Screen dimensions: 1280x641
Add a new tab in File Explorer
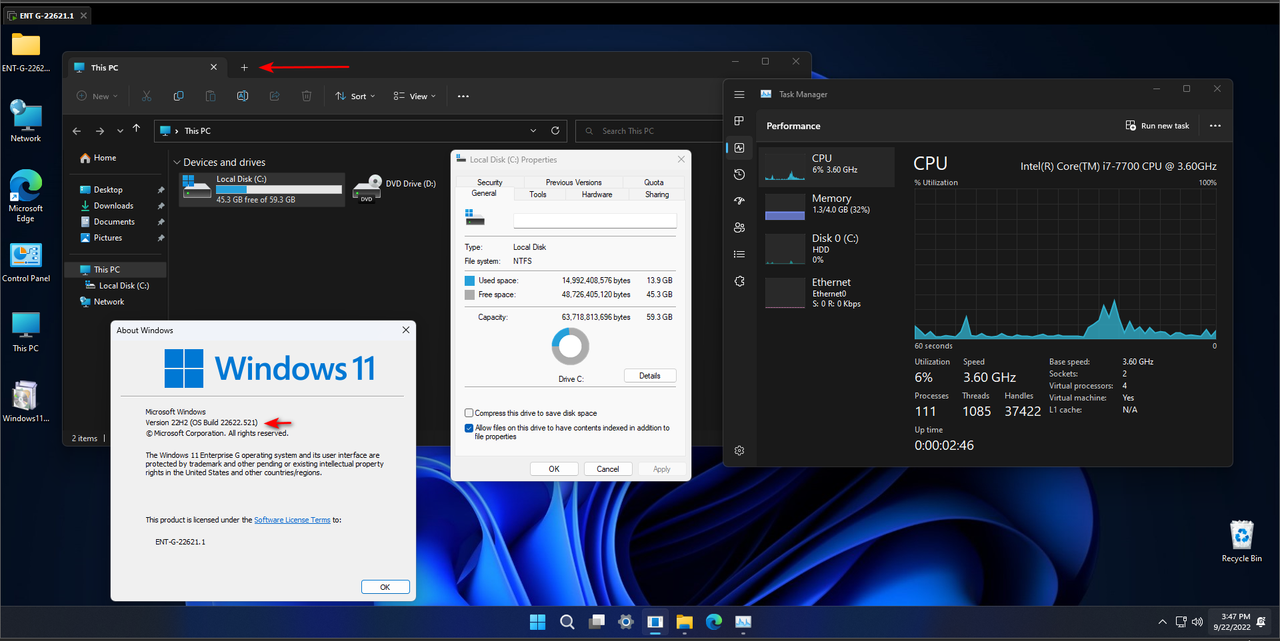[244, 67]
